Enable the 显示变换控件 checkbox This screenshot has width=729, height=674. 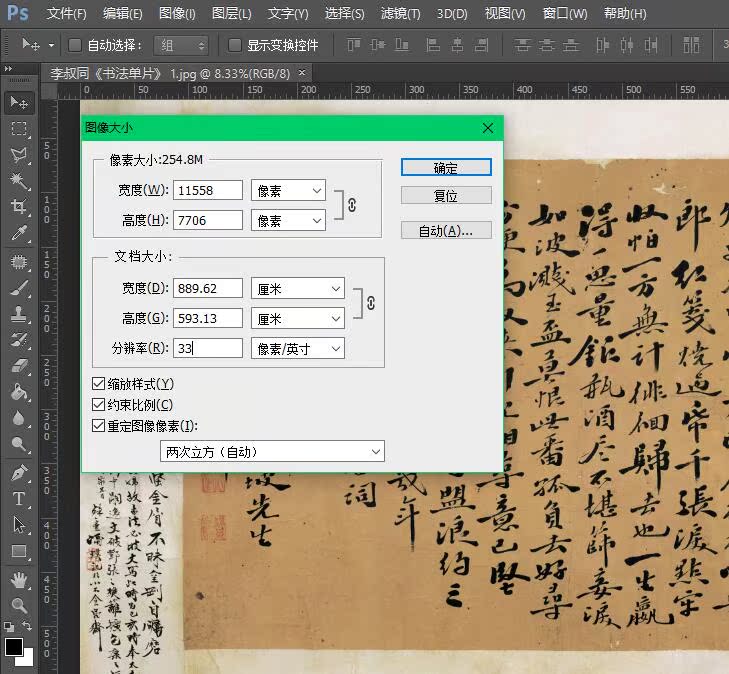(x=235, y=45)
